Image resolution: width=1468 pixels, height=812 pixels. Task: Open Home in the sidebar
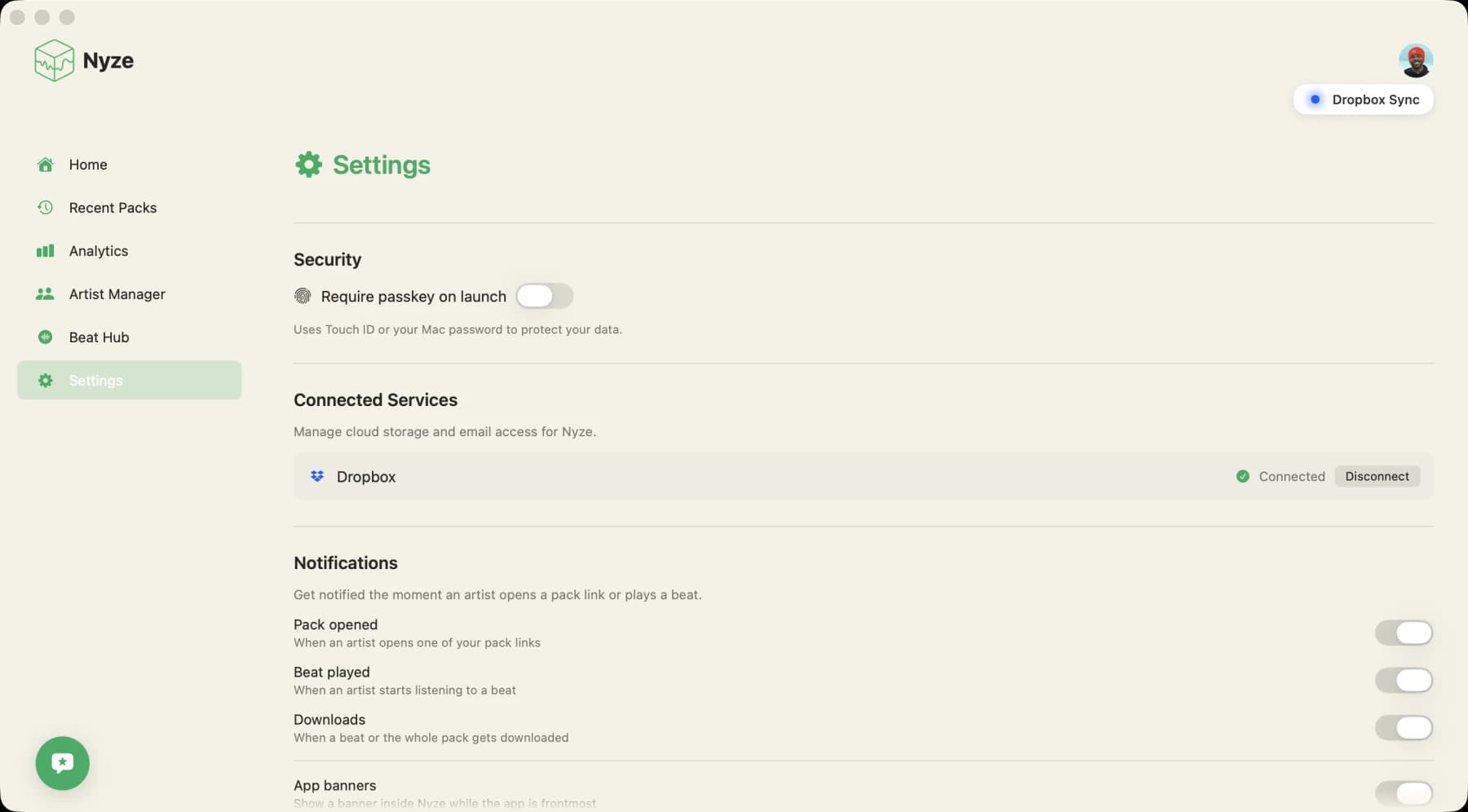coord(130,165)
